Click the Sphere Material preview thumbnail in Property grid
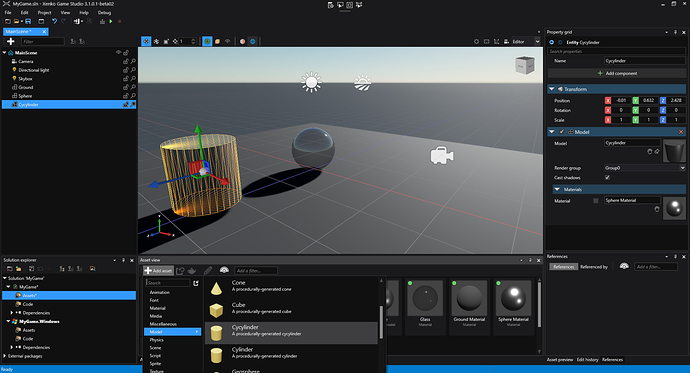This screenshot has width=690, height=373. [674, 208]
